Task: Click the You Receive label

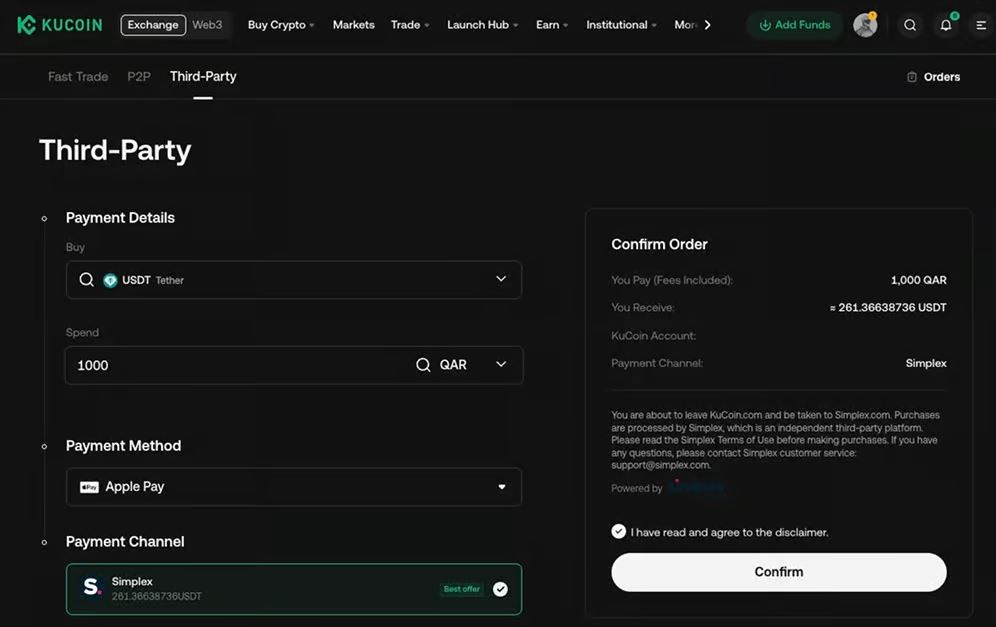Action: click(x=643, y=307)
